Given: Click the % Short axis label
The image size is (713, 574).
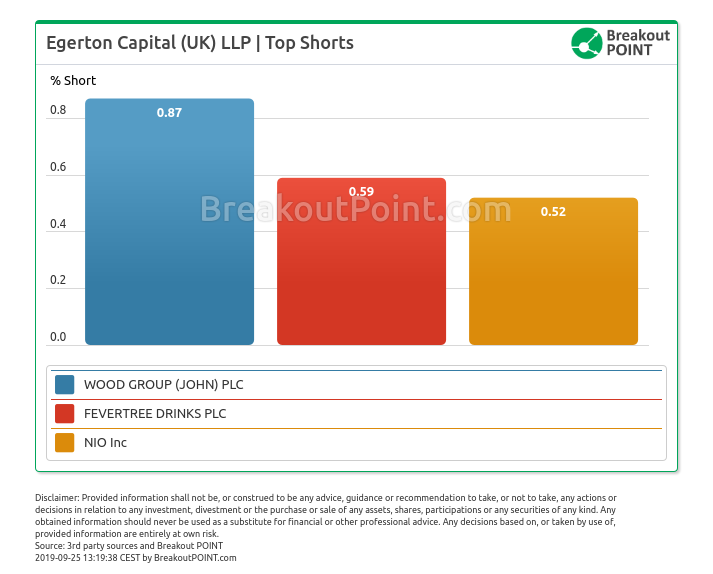Looking at the screenshot, I should [73, 81].
